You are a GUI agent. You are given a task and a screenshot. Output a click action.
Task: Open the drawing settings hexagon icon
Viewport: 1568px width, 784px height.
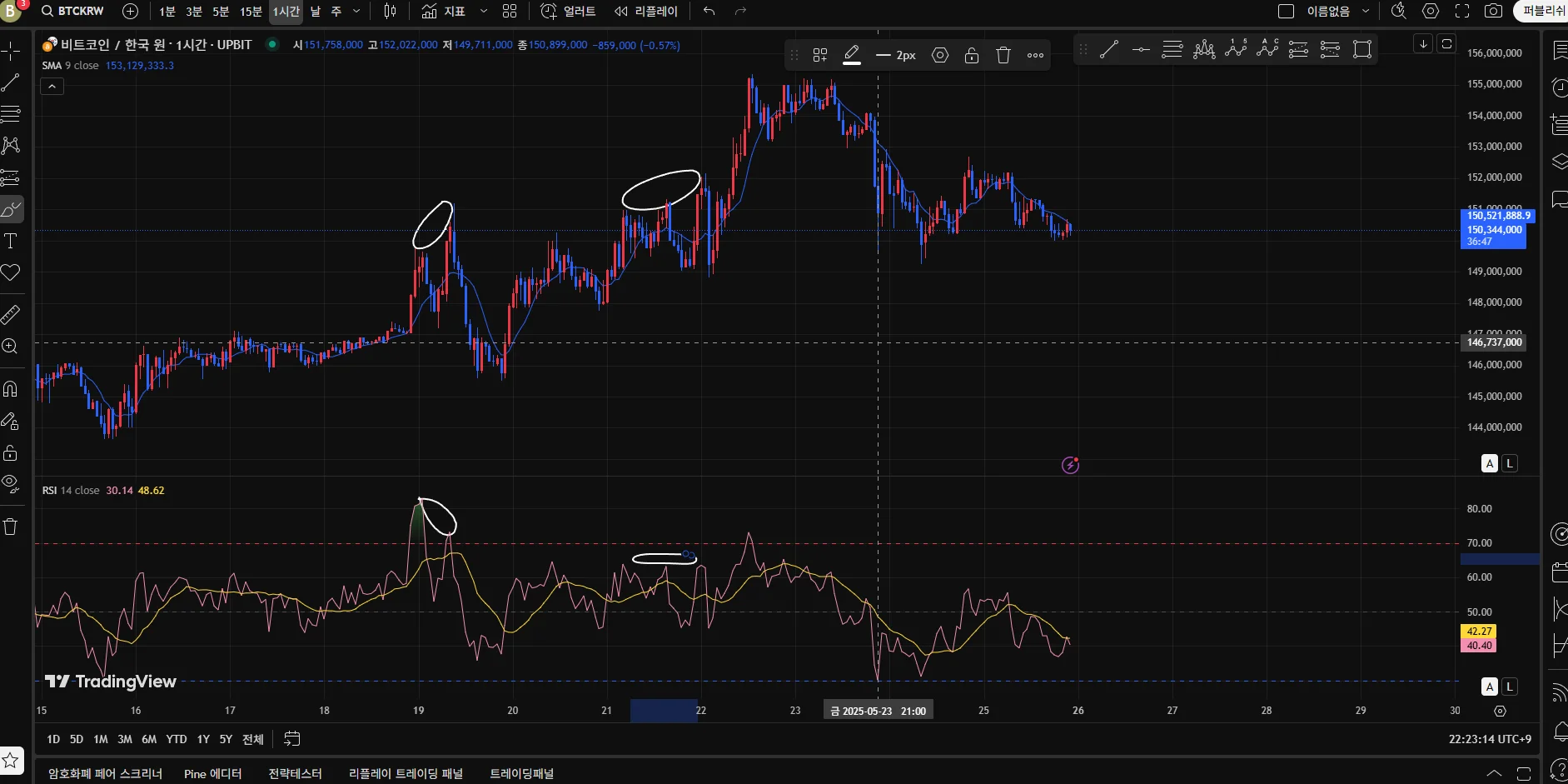pyautogui.click(x=940, y=55)
